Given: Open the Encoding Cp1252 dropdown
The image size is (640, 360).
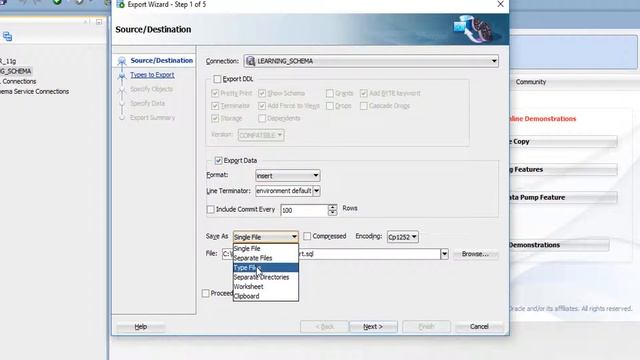Looking at the screenshot, I should click(x=402, y=237).
